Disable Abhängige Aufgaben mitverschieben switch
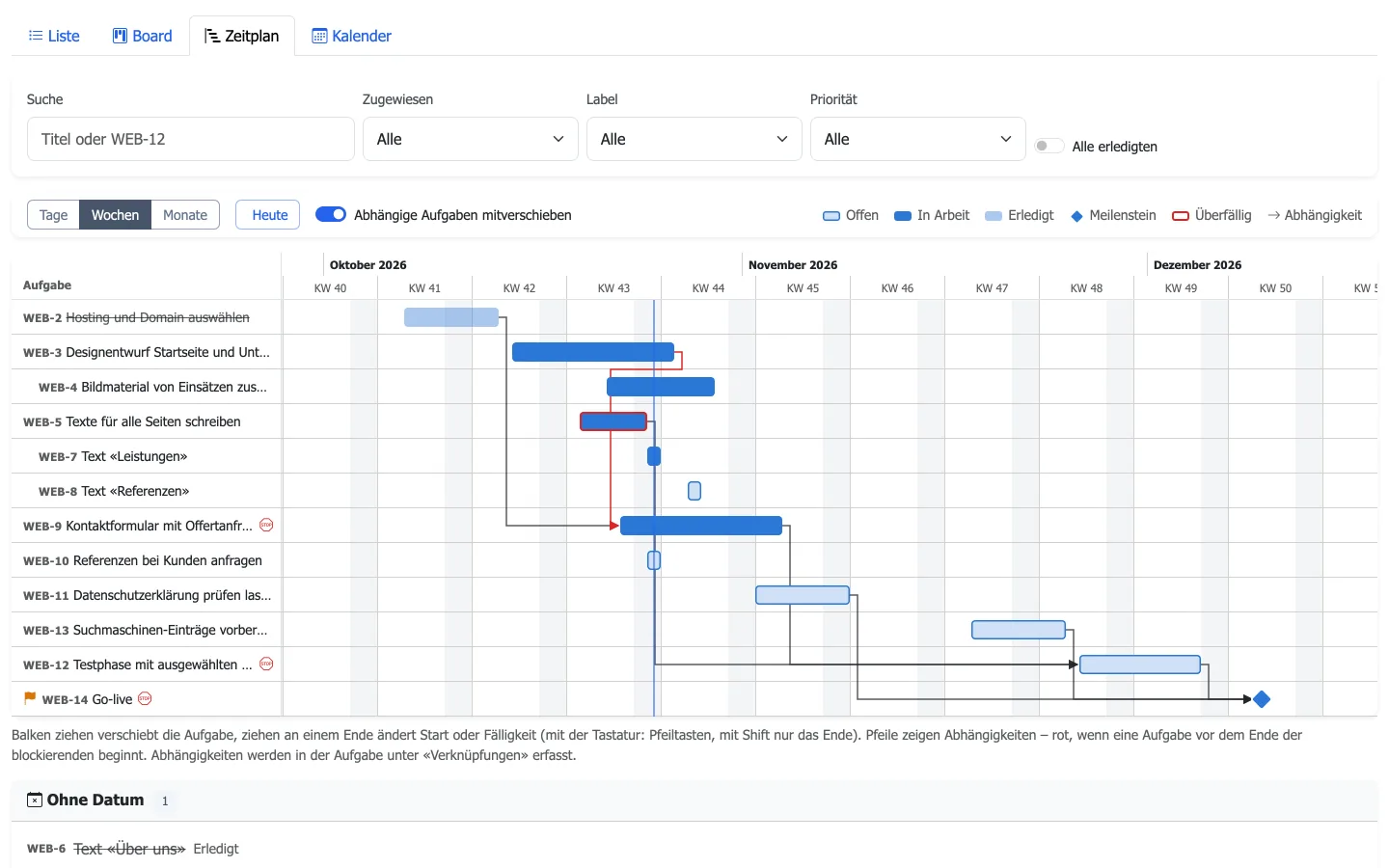The height and width of the screenshot is (868, 1389). pos(331,214)
